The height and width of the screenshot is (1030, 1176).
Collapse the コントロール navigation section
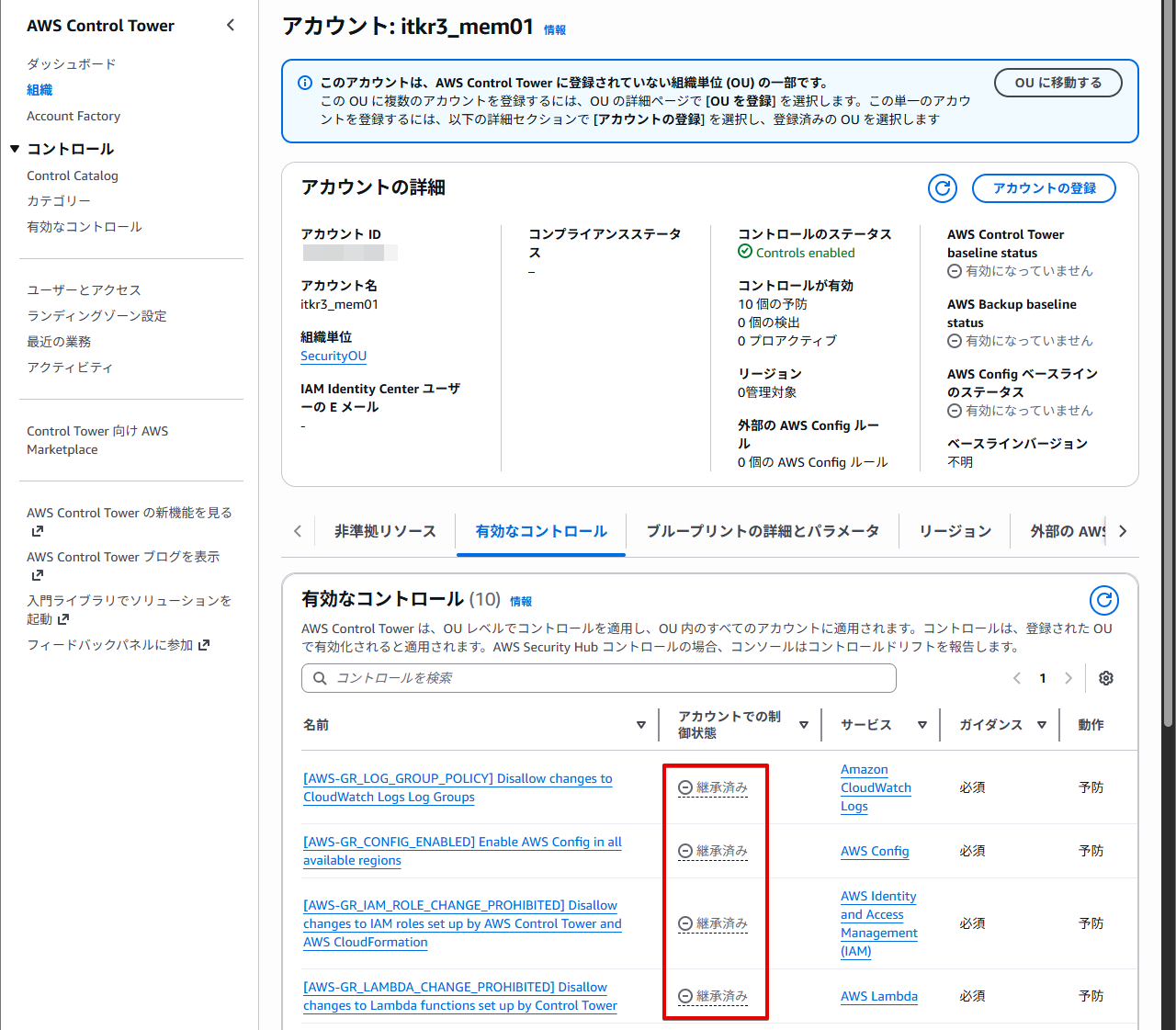point(15,149)
